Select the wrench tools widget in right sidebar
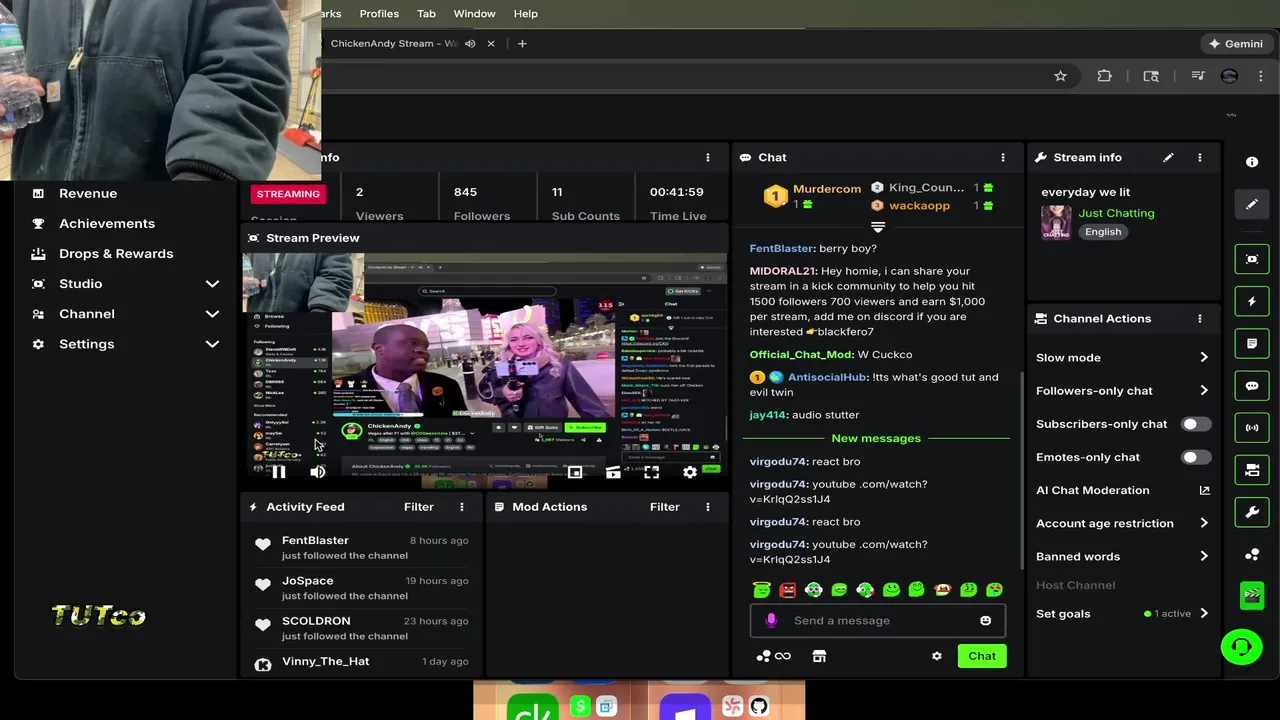The width and height of the screenshot is (1280, 720). 1252,512
